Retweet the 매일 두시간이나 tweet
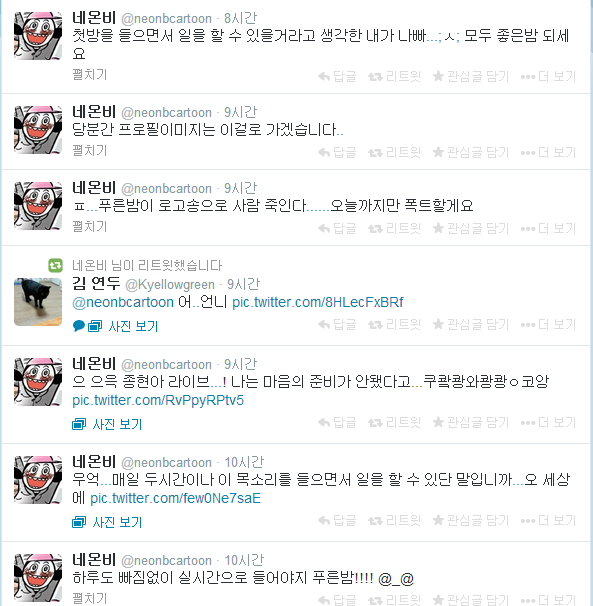The height and width of the screenshot is (606, 593). (x=394, y=520)
